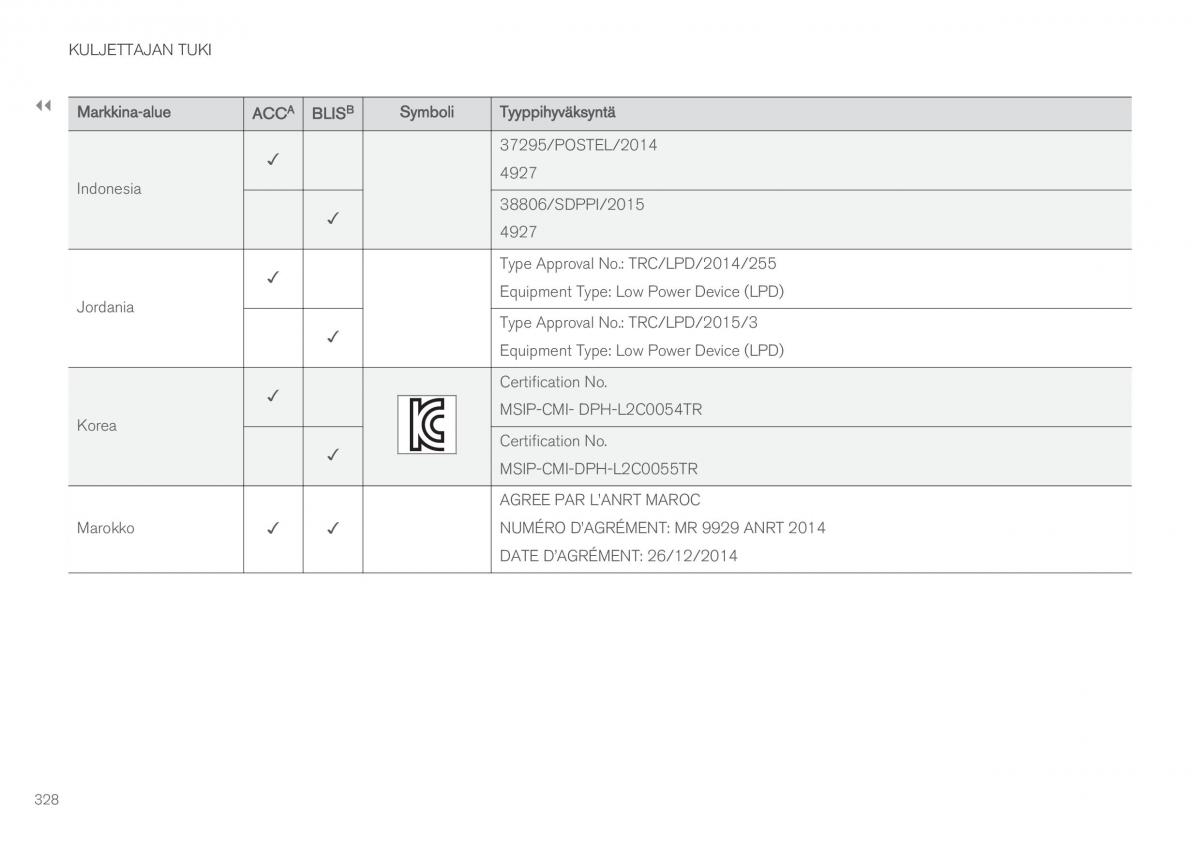
Task: Click the KULJETTAJAN TUKI section heading
Action: 140,49
